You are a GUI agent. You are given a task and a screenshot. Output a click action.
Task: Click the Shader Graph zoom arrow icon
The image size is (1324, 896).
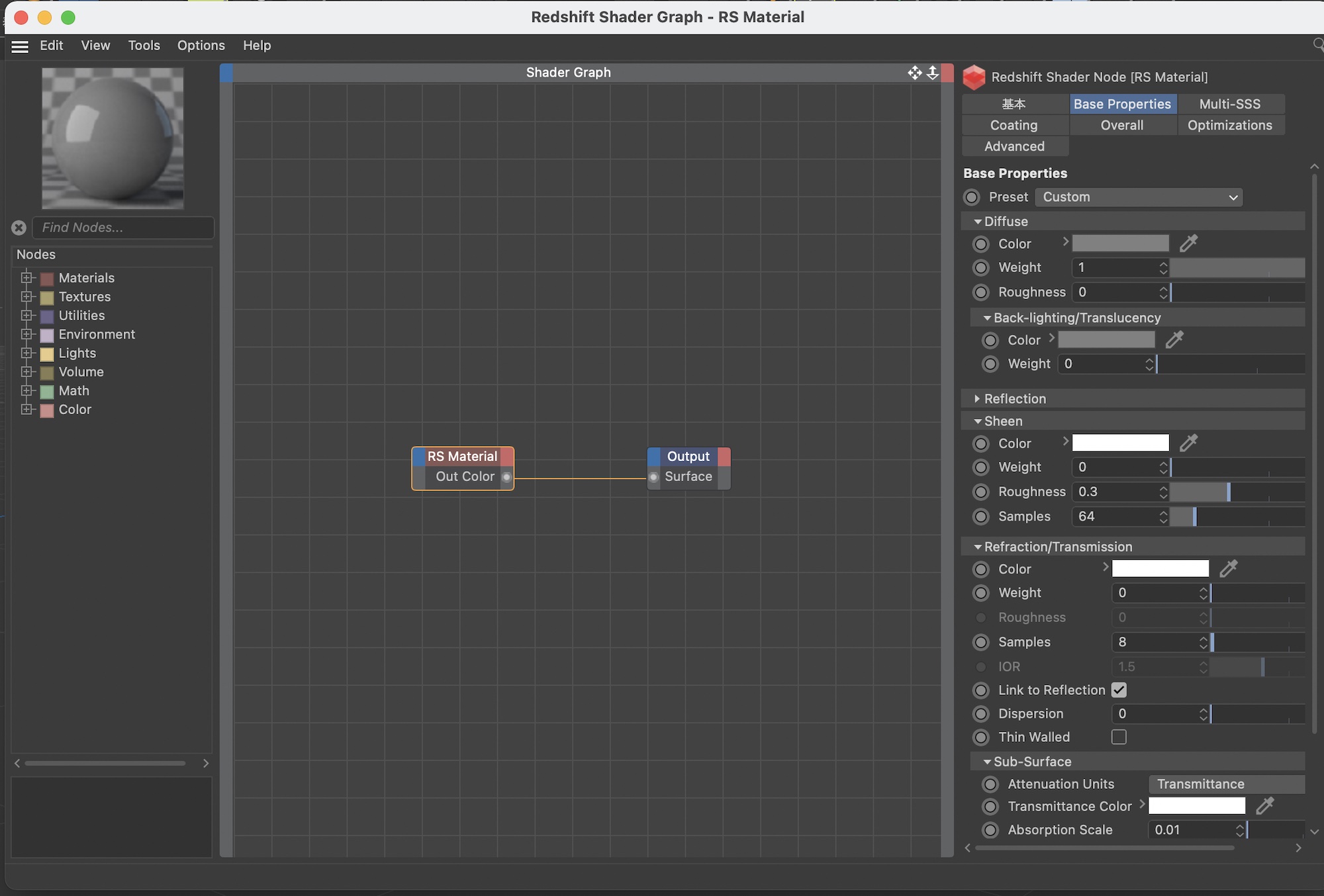pos(932,73)
